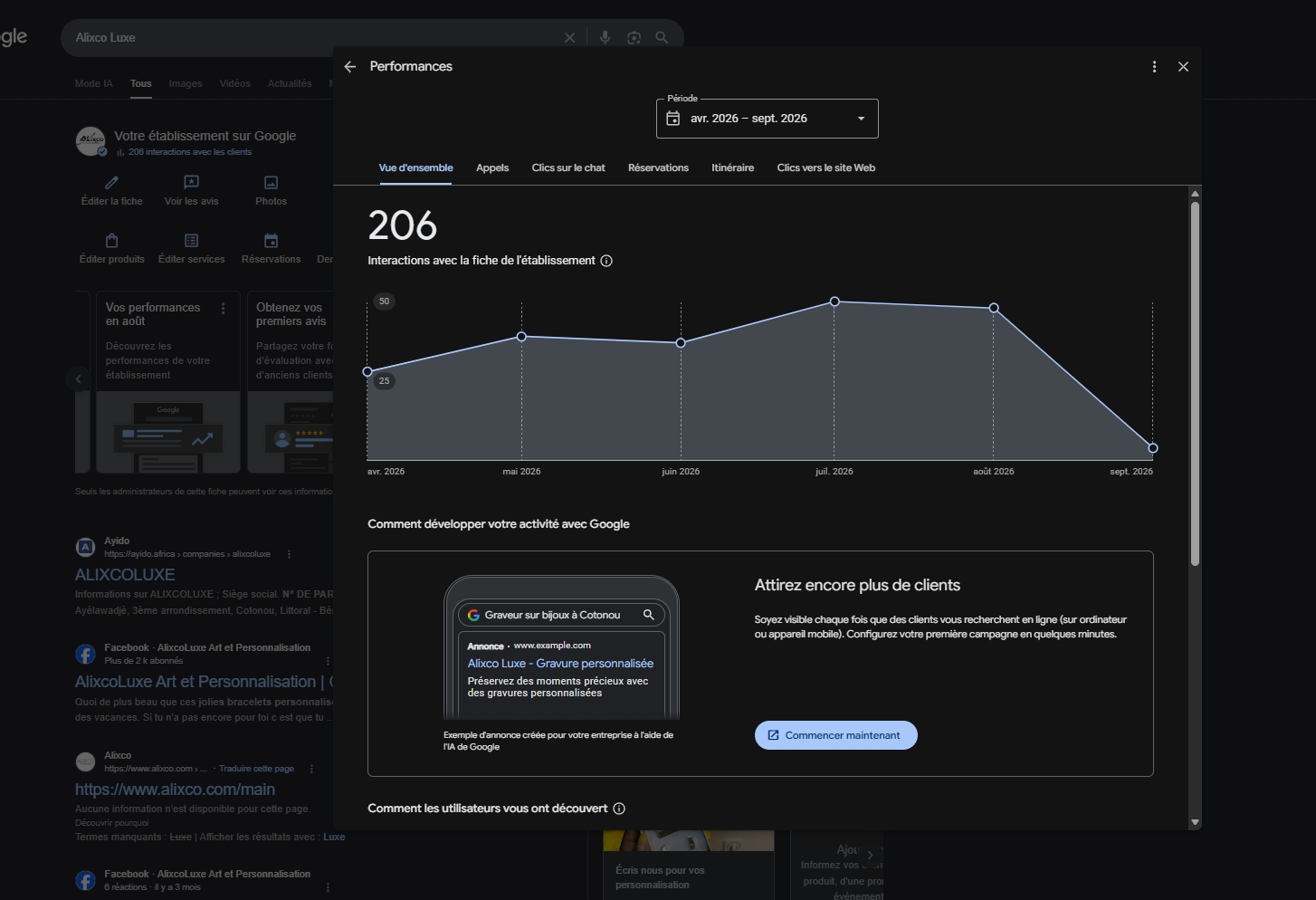Click the août 2026 chart data point
The image size is (1316, 900).
point(994,308)
